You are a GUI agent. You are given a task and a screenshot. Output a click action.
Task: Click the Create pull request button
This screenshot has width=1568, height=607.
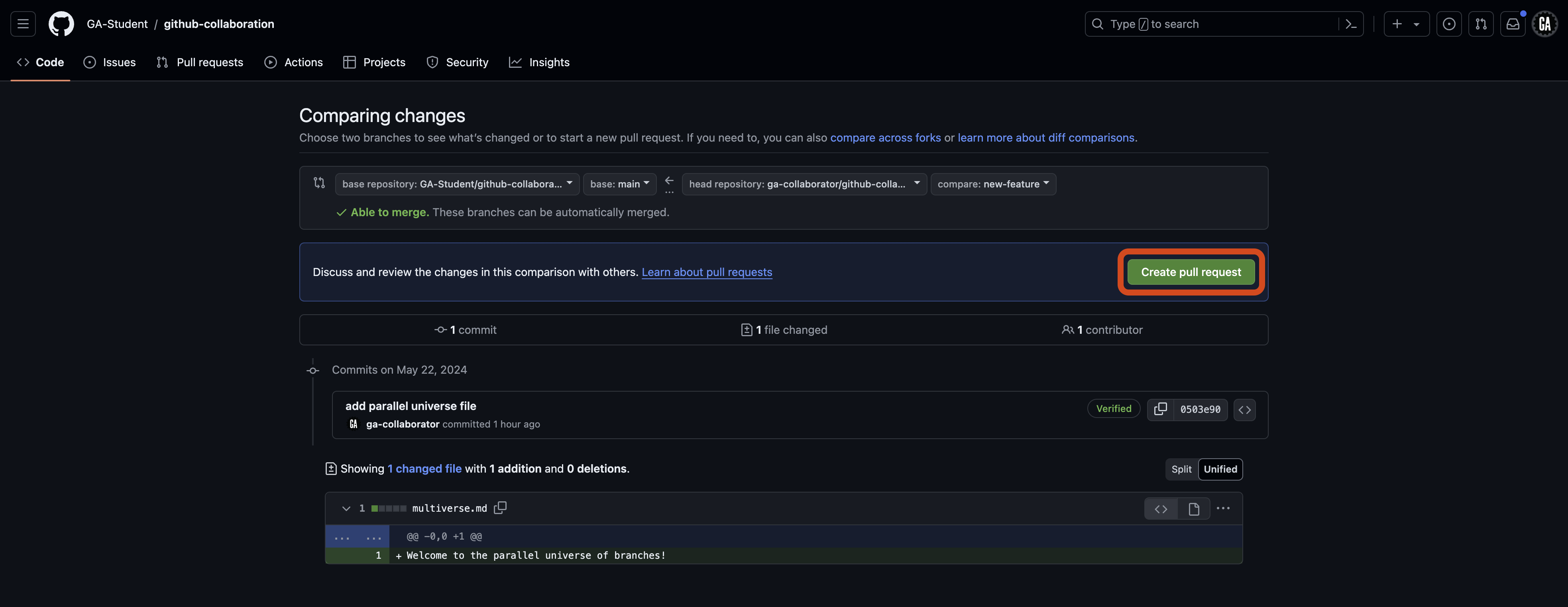pos(1190,272)
